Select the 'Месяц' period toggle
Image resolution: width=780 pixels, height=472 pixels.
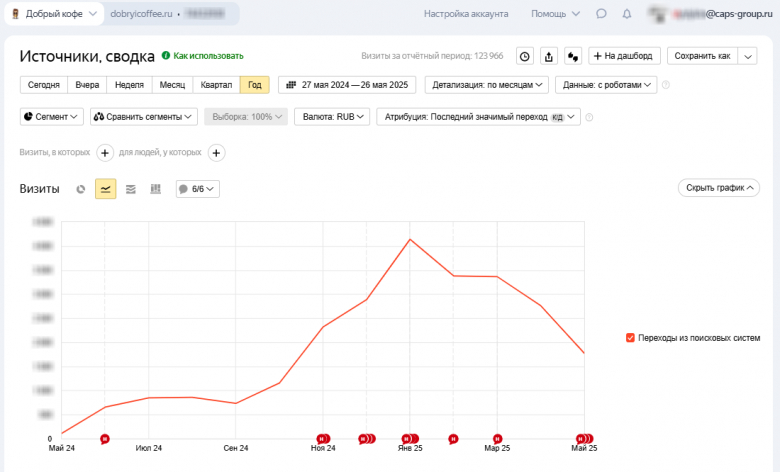[172, 85]
